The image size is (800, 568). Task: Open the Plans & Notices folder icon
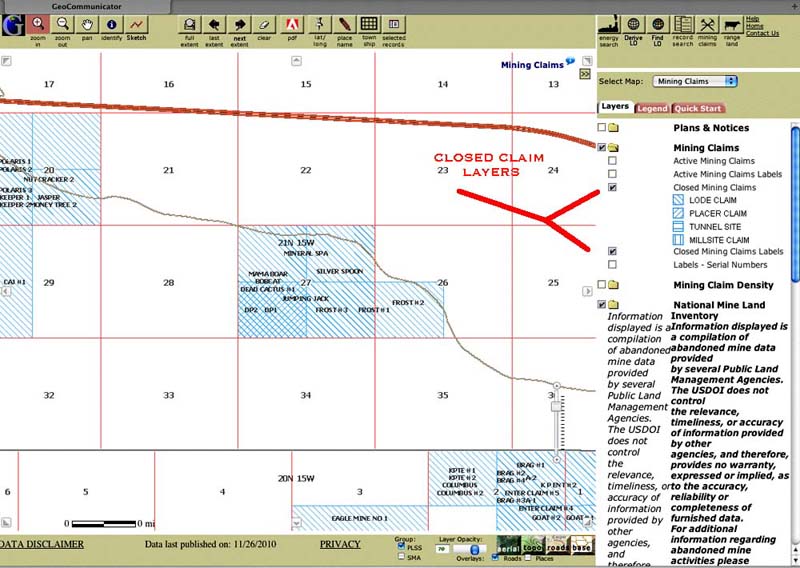coord(613,128)
